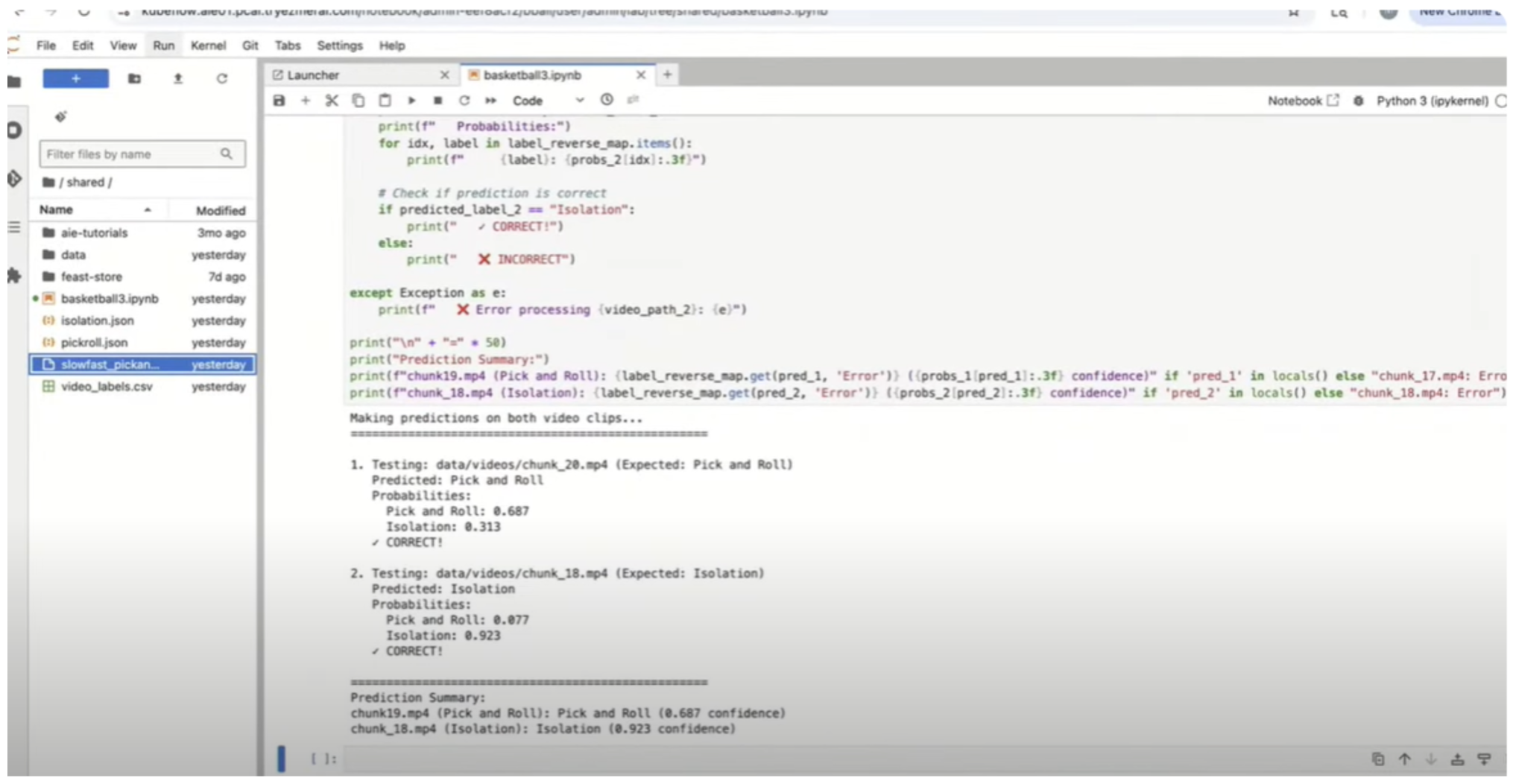Open the Kernel menu
Screen dimensions: 1513x784
[x=208, y=45]
